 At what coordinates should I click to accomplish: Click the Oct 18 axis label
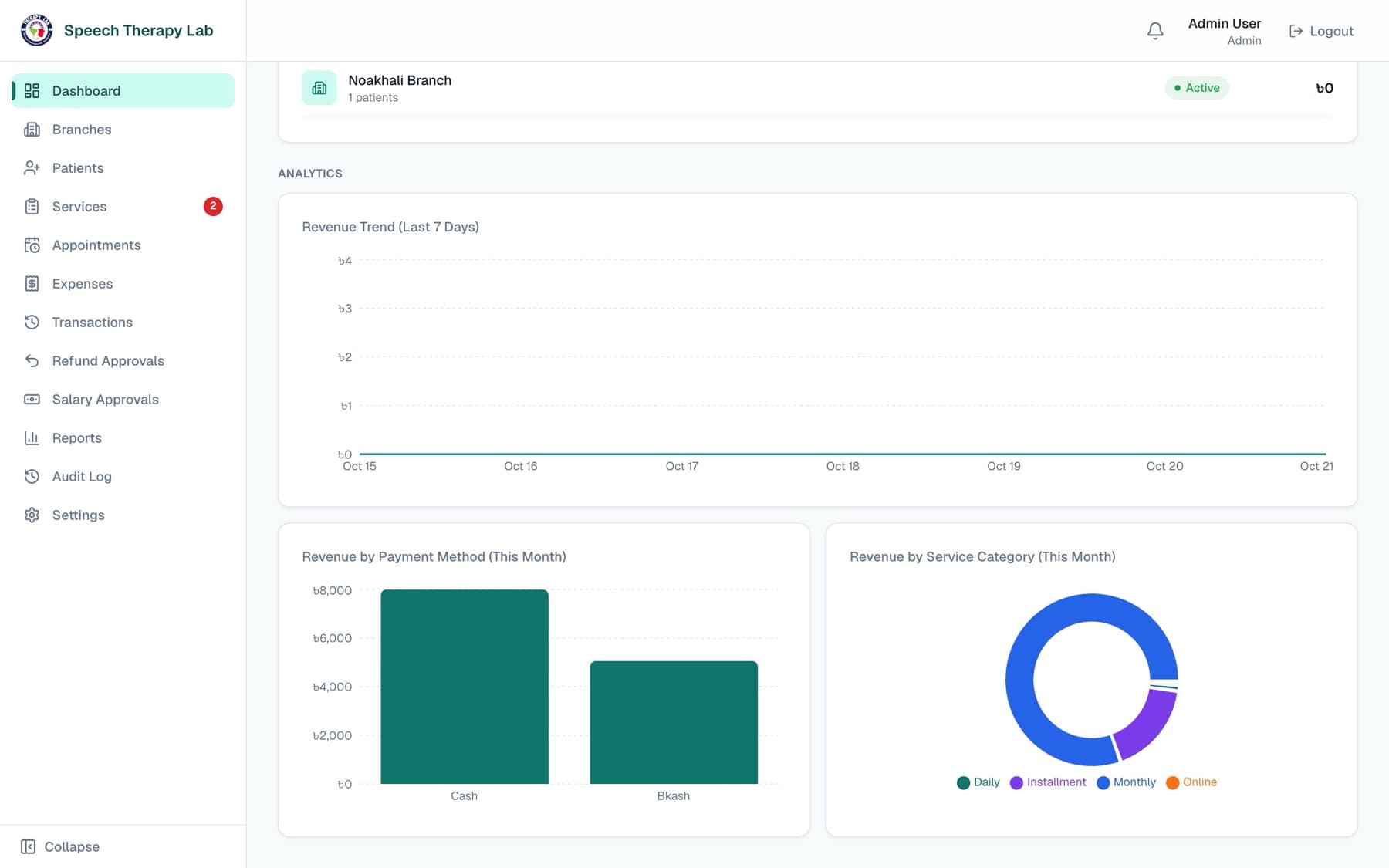click(x=843, y=466)
